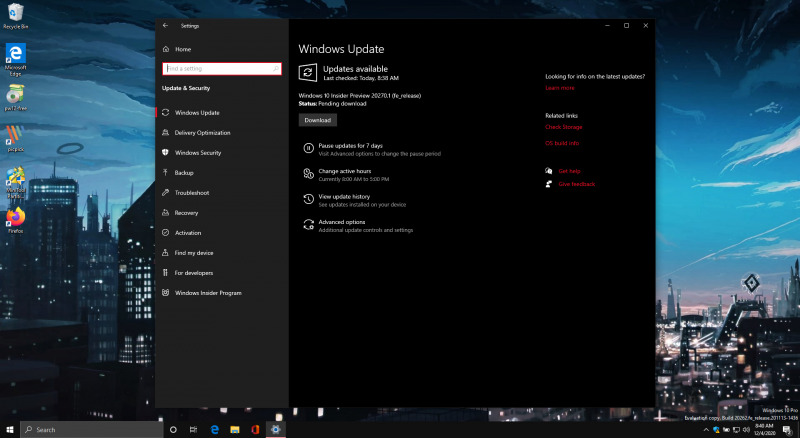Image resolution: width=800 pixels, height=438 pixels.
Task: Click the Windows Update sidebar sync icon
Action: point(165,113)
